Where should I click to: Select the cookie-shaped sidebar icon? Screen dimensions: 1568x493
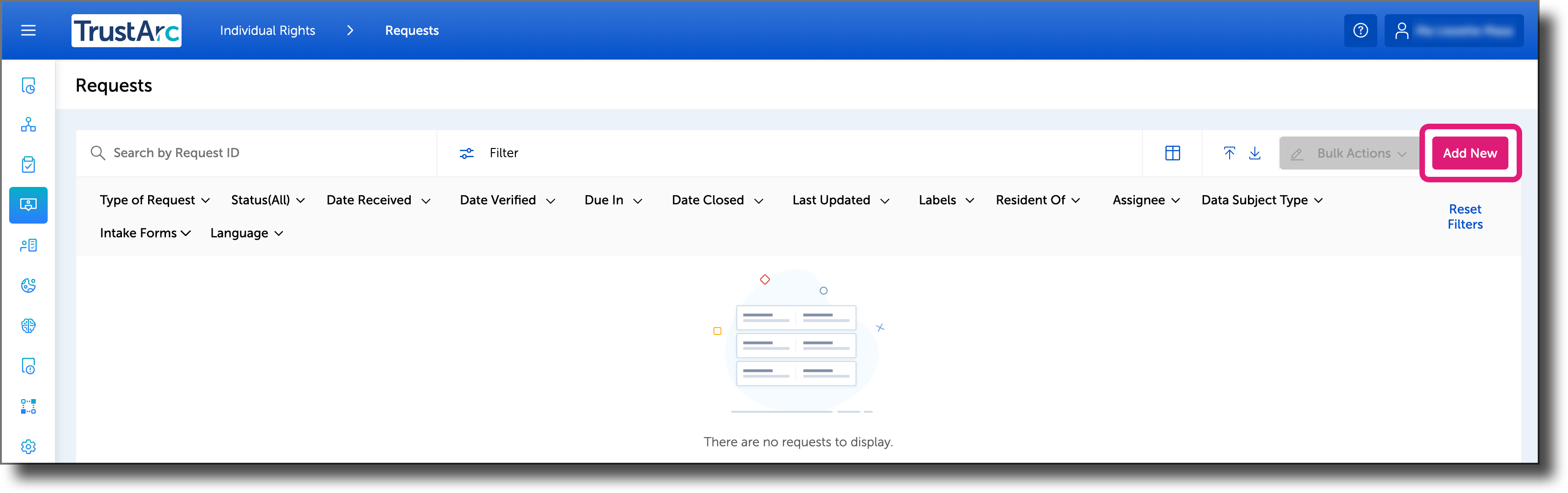click(28, 285)
